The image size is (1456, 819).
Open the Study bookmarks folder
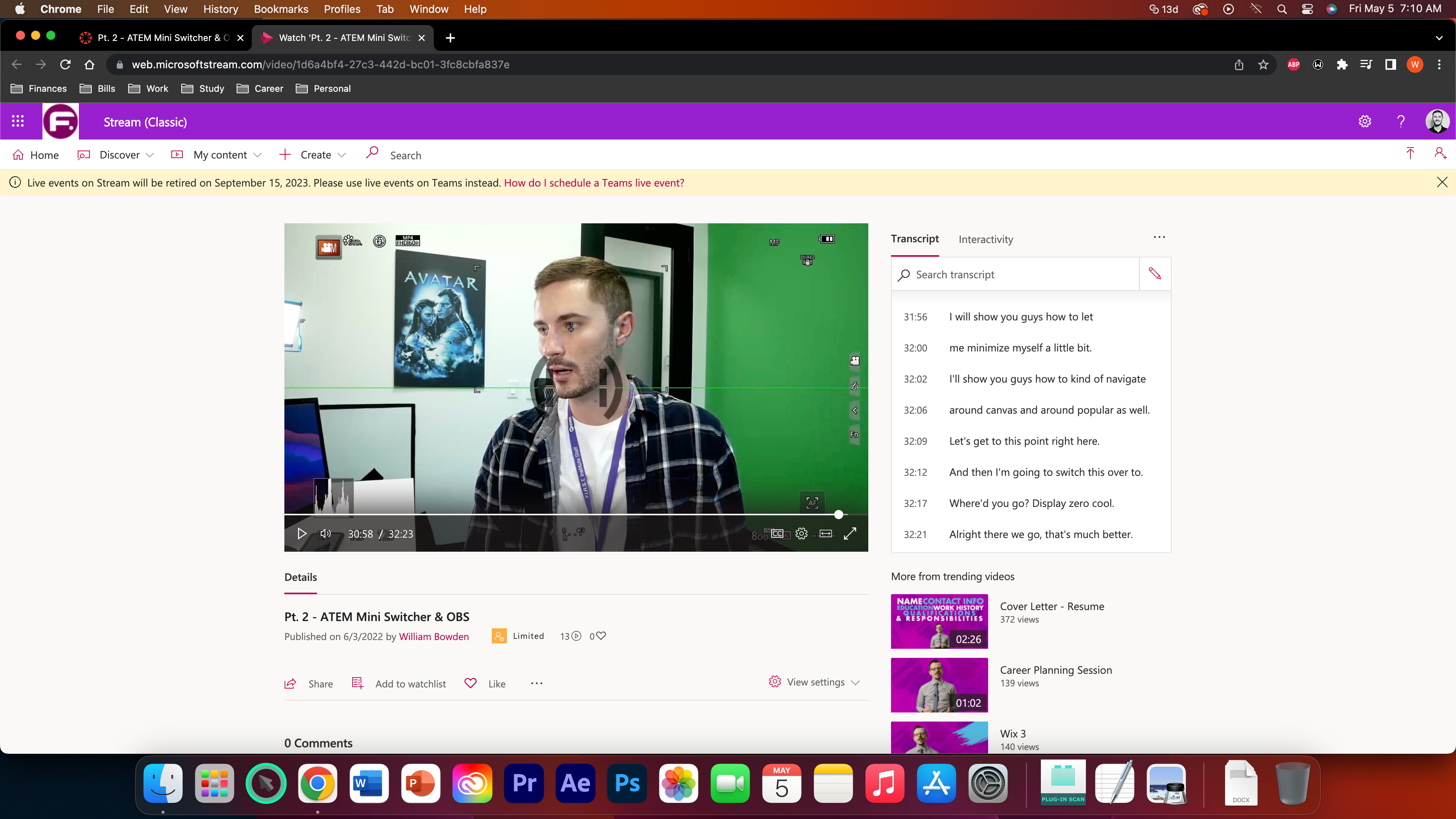203,89
